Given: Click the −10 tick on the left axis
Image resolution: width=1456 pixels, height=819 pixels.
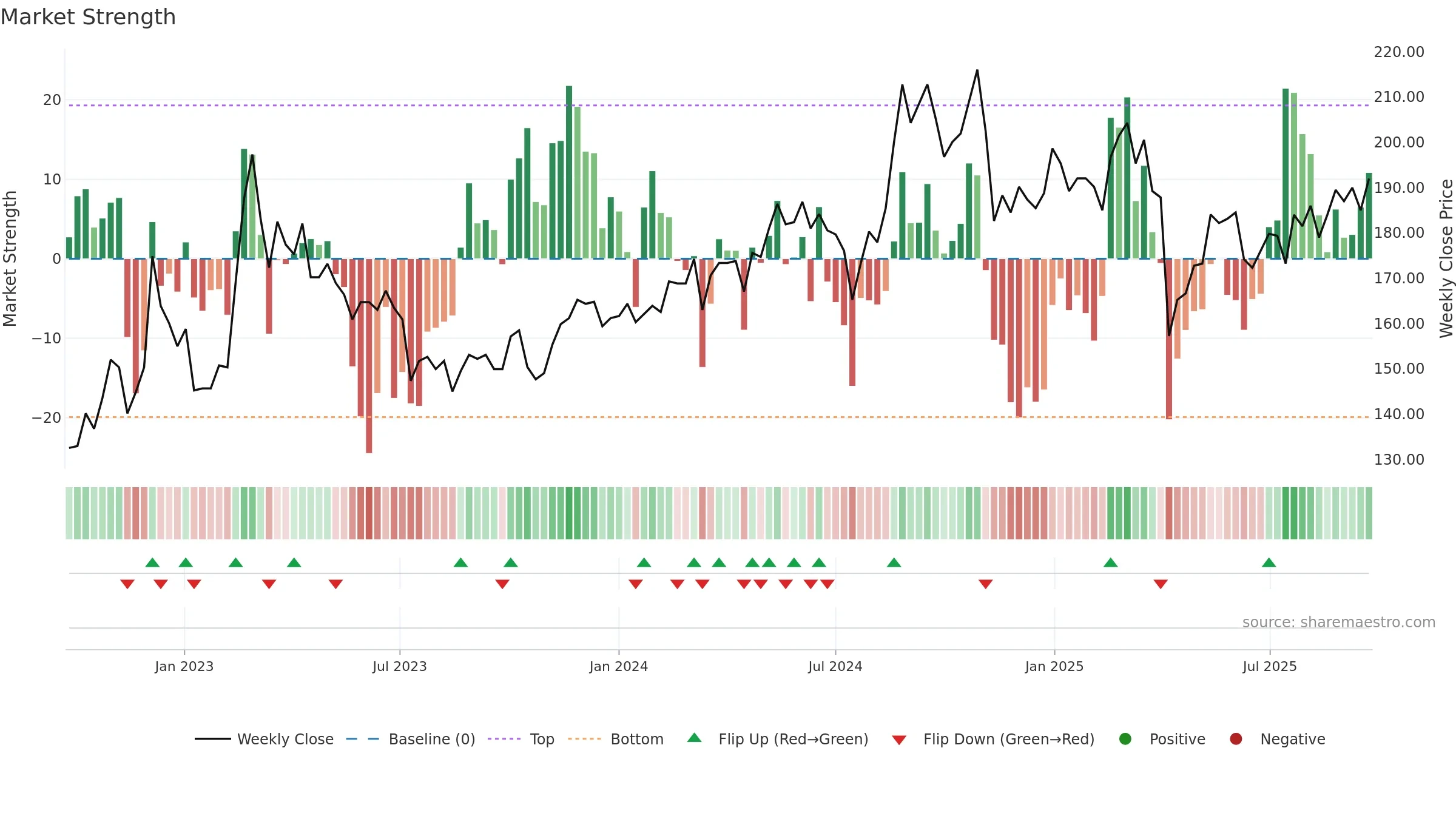Looking at the screenshot, I should coord(47,339).
